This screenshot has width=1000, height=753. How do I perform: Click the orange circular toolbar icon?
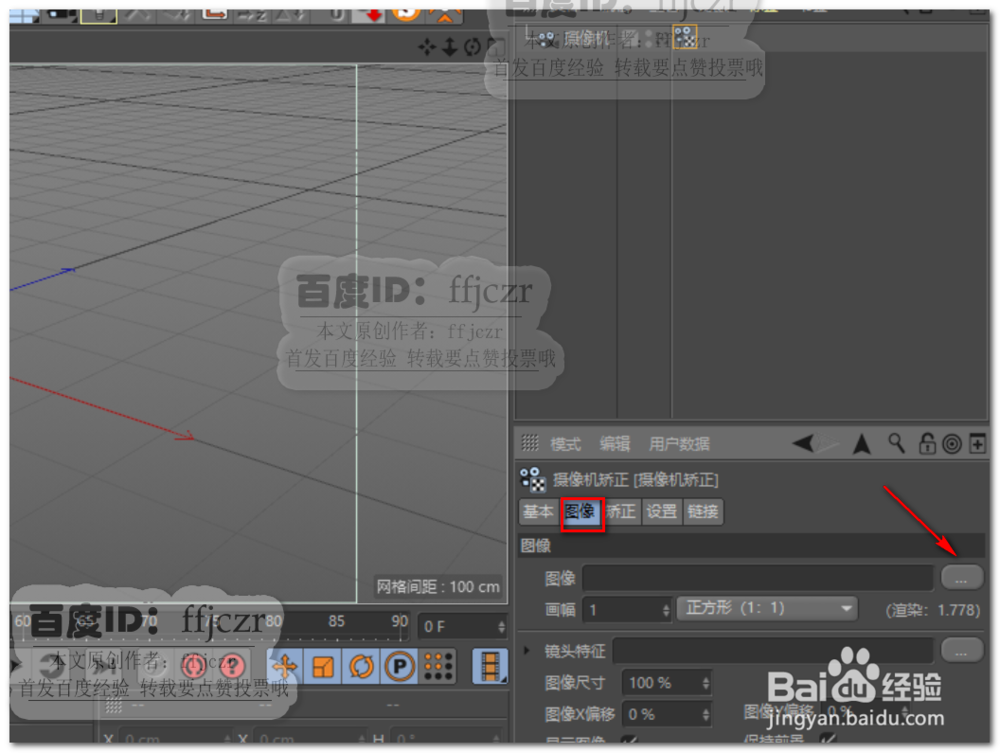[x=408, y=15]
